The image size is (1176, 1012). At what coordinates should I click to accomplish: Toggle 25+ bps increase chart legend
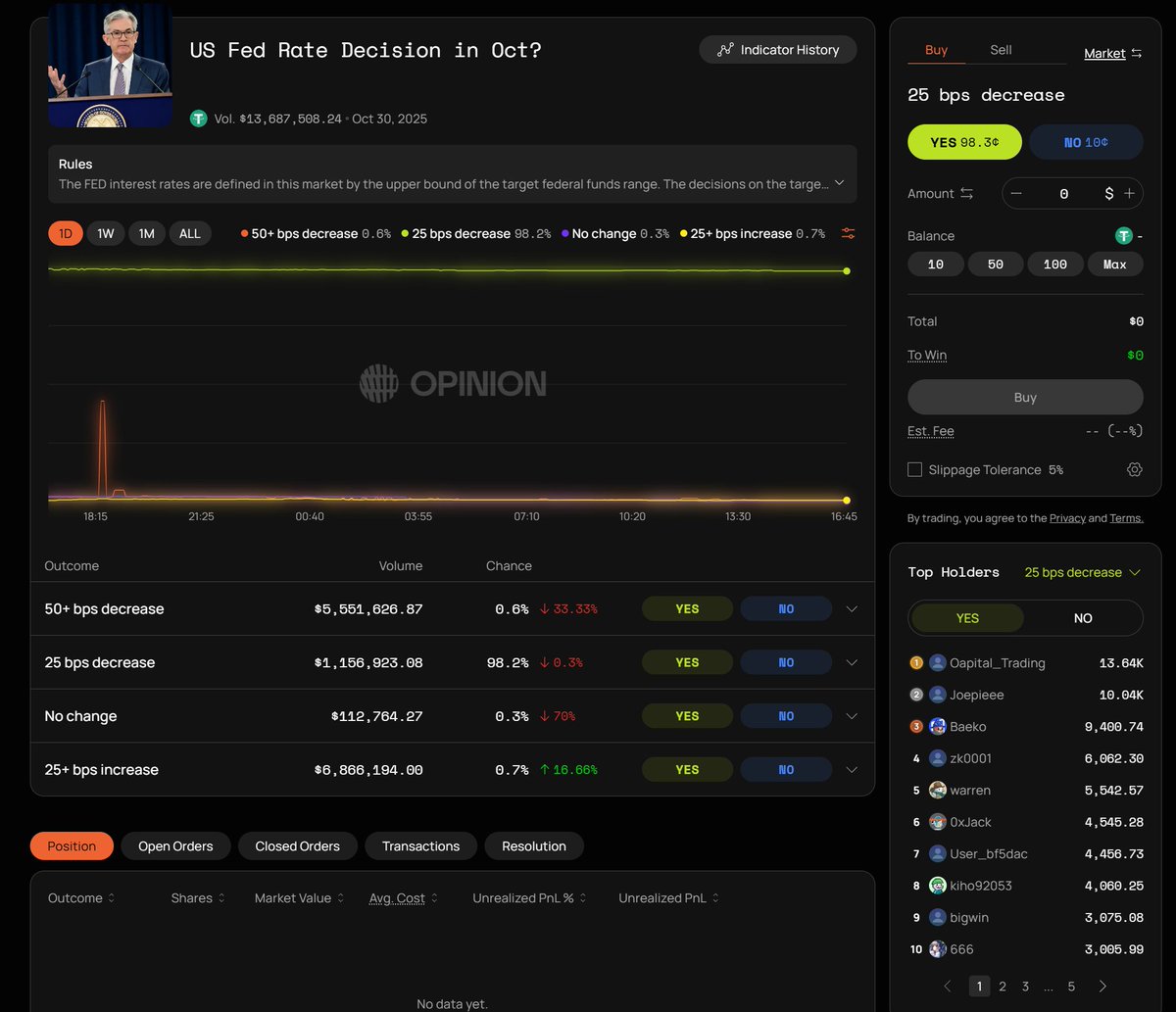pos(753,233)
